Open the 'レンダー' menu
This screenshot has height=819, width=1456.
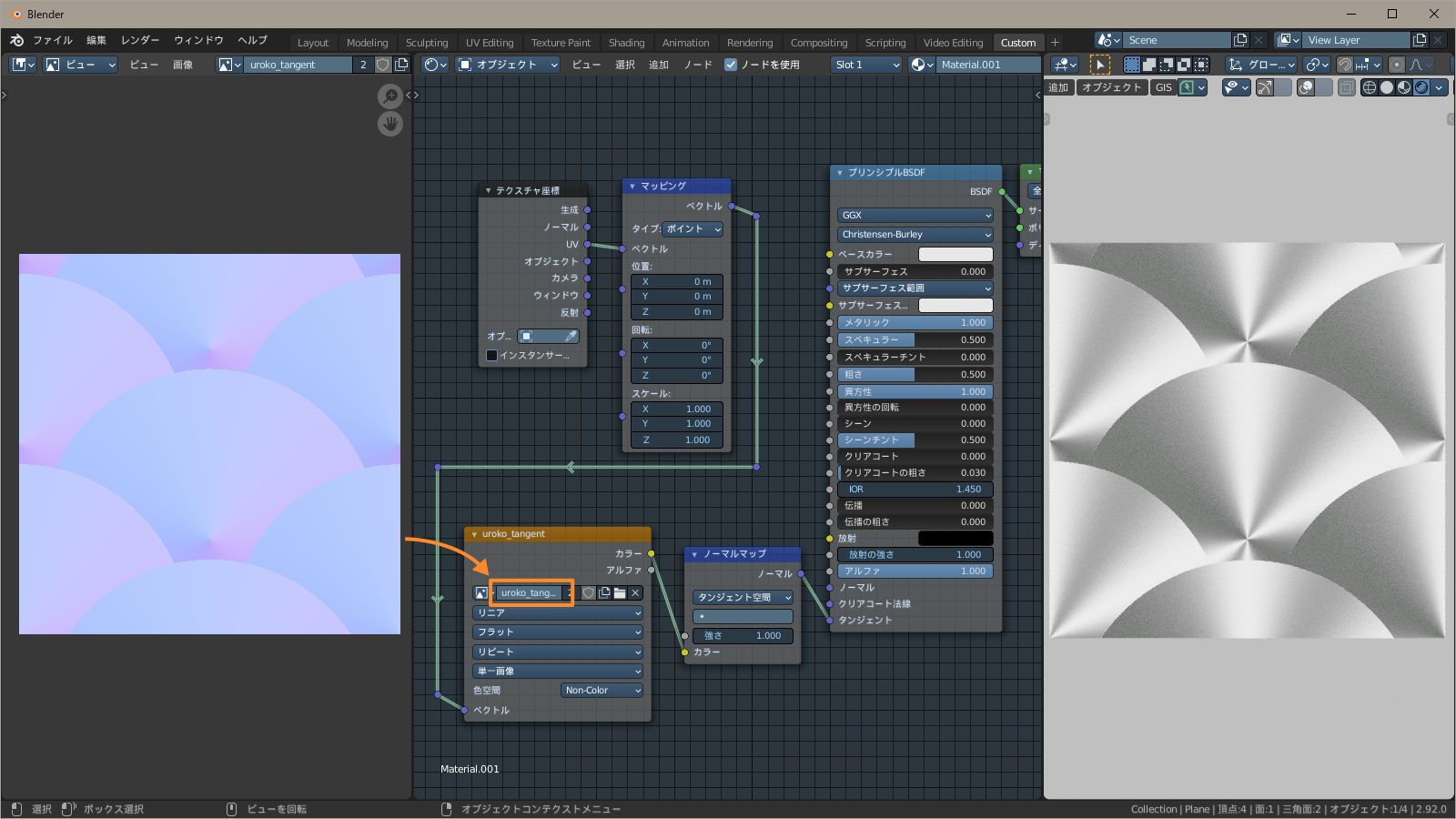140,40
